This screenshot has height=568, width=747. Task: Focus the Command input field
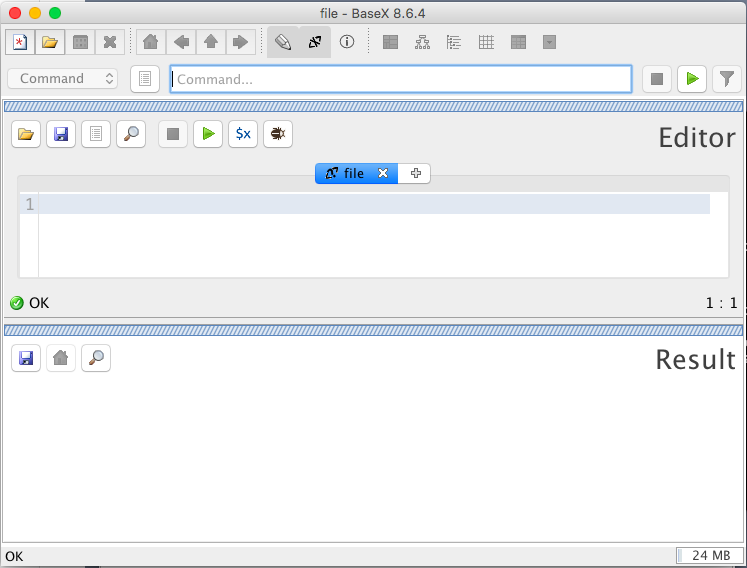[x=401, y=79]
